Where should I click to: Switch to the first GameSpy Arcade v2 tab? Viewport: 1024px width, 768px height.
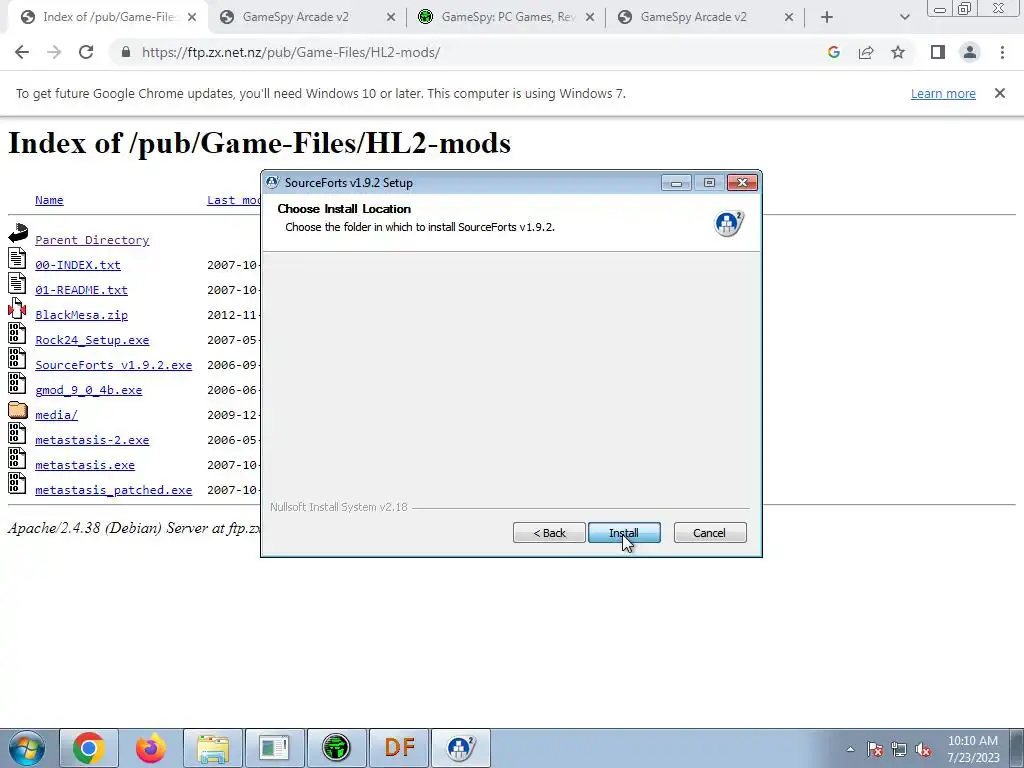coord(307,18)
